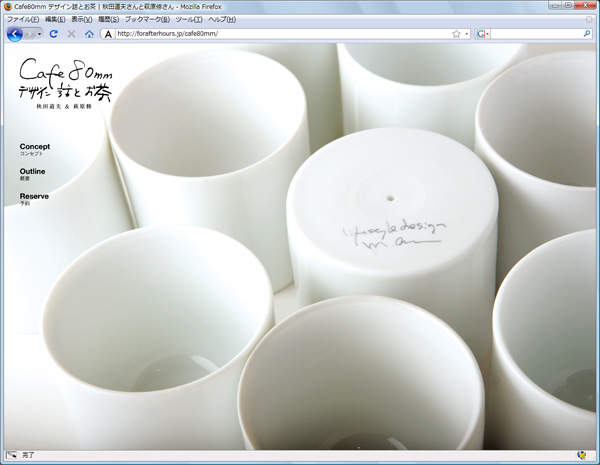The width and height of the screenshot is (600, 465).
Task: Click the greyed Forward arrow button
Action: pos(30,34)
